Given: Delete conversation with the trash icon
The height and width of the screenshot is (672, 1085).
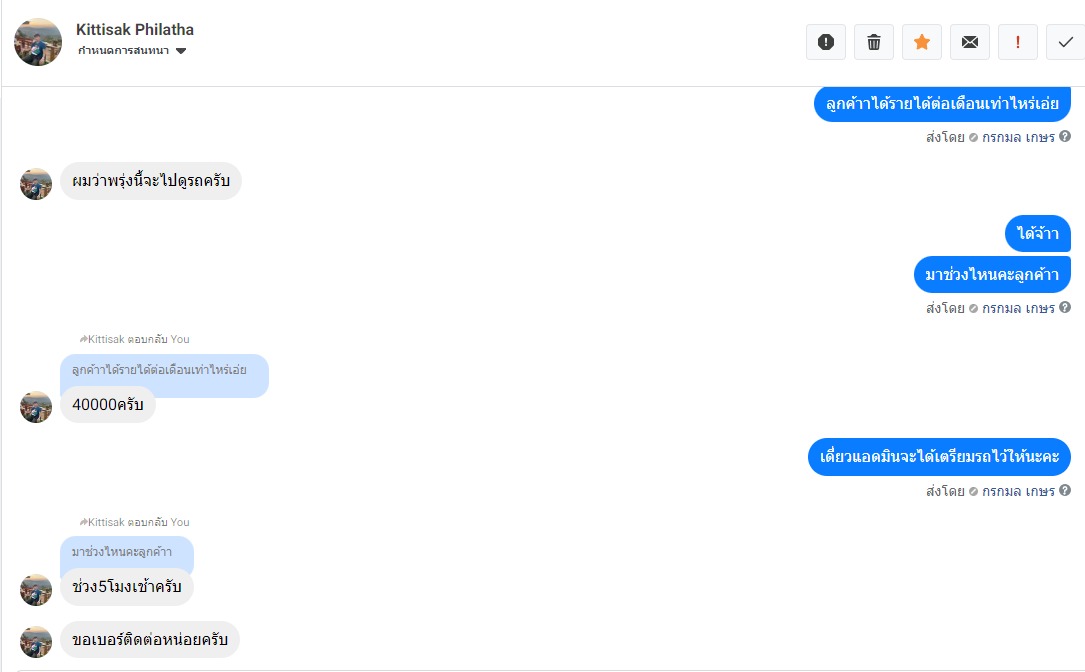Looking at the screenshot, I should (x=874, y=42).
